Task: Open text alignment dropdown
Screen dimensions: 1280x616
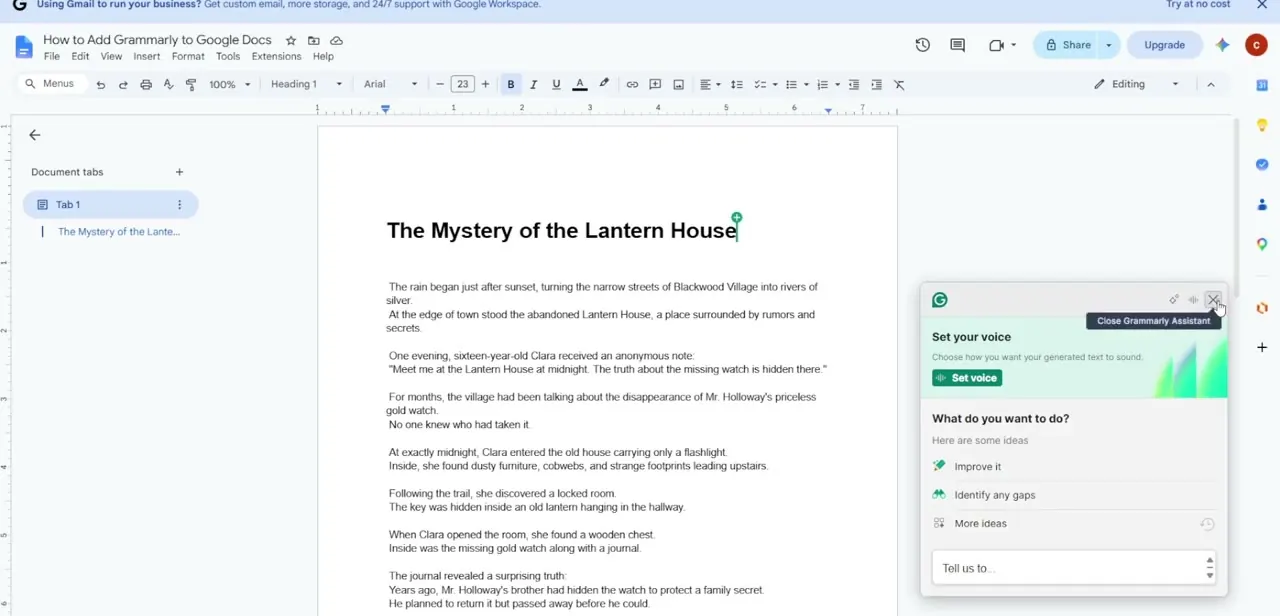Action: click(711, 85)
